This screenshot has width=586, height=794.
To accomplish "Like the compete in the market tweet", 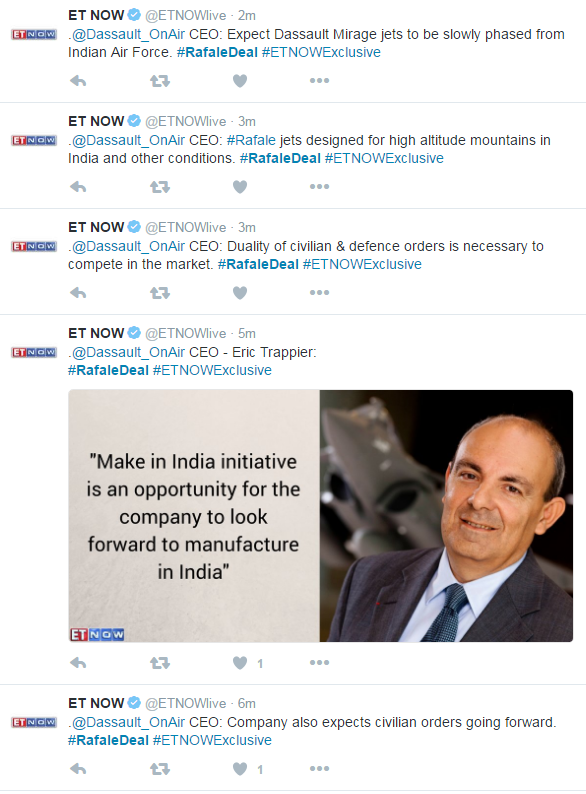I will coord(240,293).
